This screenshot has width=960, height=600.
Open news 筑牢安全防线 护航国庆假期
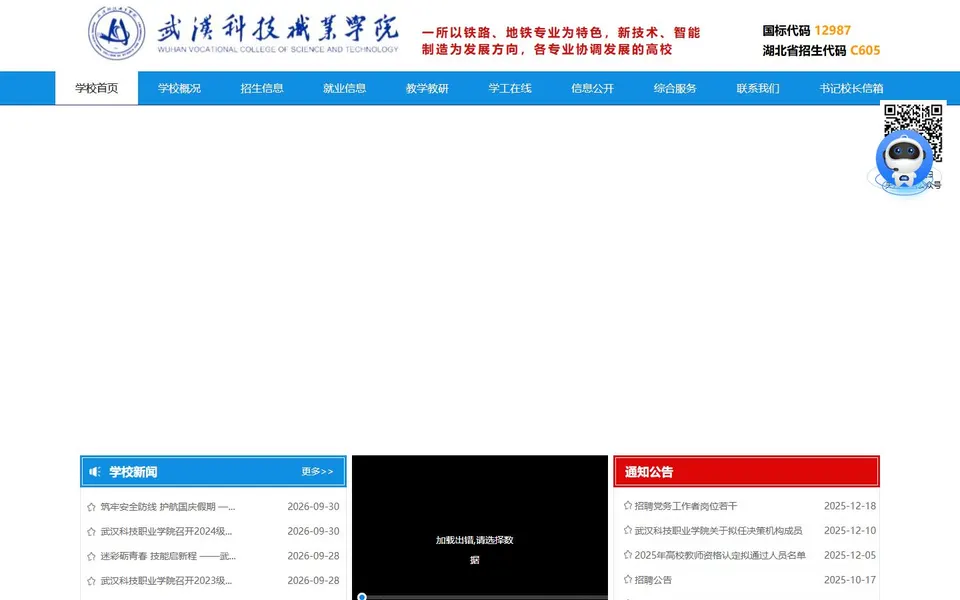click(168, 507)
